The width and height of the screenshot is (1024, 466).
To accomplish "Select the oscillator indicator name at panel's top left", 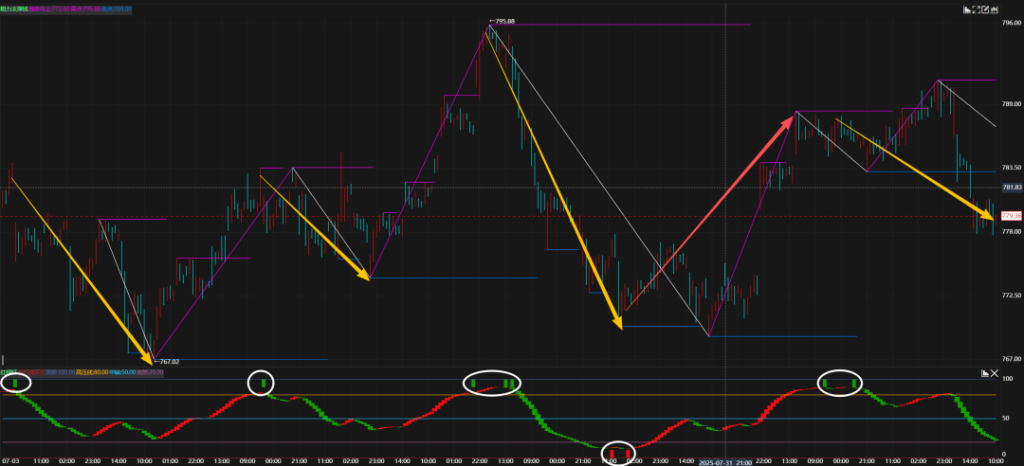I will [8, 372].
